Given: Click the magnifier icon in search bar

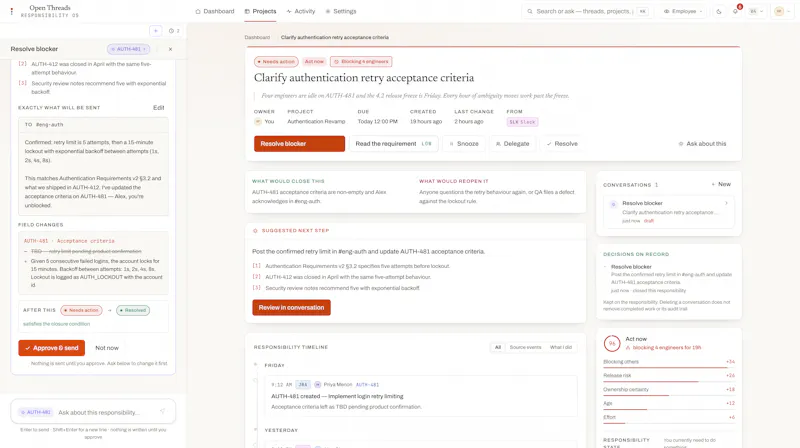Looking at the screenshot, I should (530, 11).
